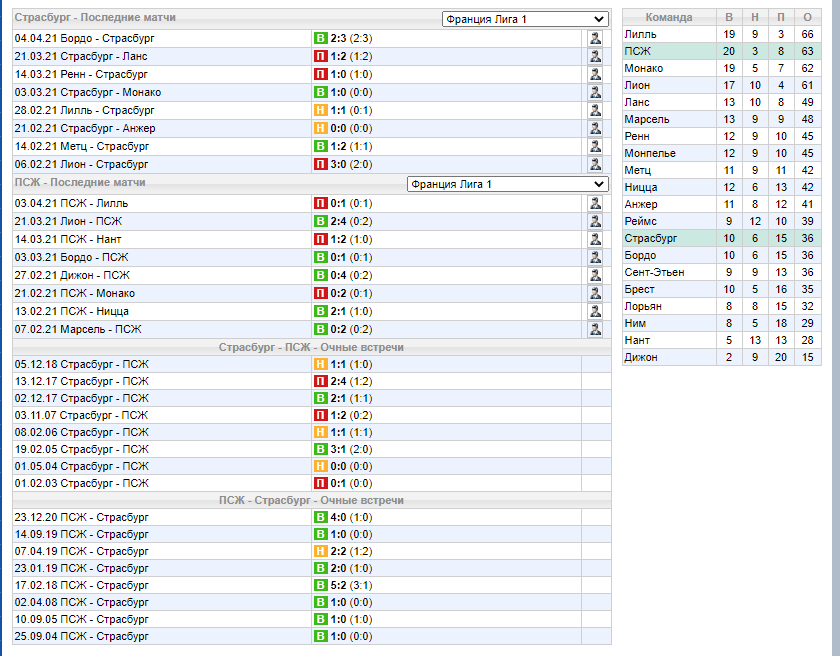Click the orange Н badge for 07.04.19 ПСЖ - Страсбург

[320, 551]
